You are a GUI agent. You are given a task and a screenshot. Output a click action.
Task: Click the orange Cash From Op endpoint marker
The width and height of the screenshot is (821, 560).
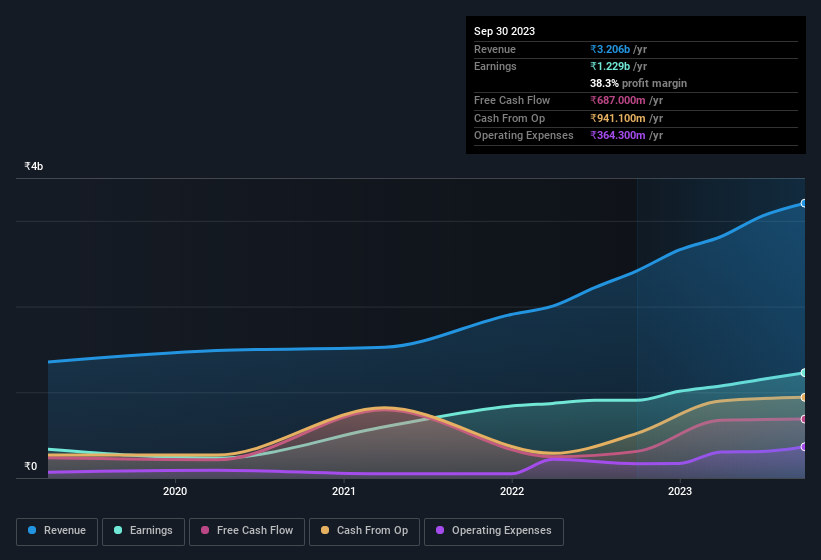803,397
